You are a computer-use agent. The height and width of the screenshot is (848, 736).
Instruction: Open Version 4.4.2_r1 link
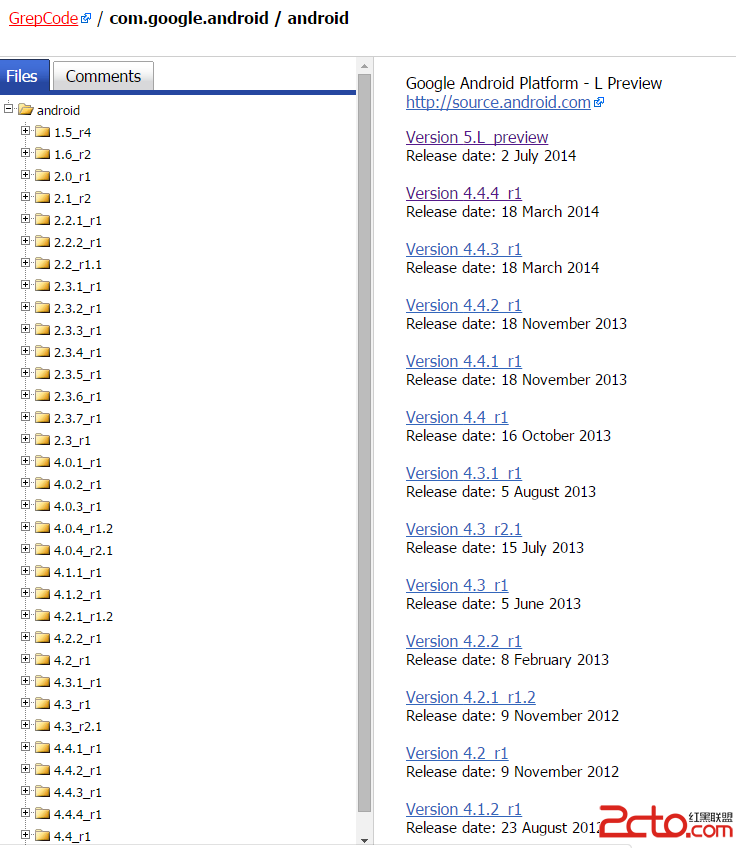[463, 305]
